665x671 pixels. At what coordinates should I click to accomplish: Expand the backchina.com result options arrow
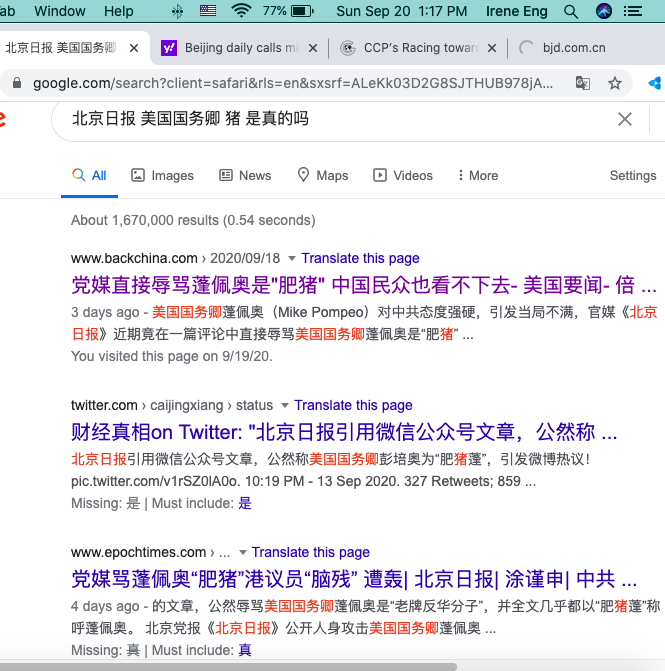pos(291,258)
